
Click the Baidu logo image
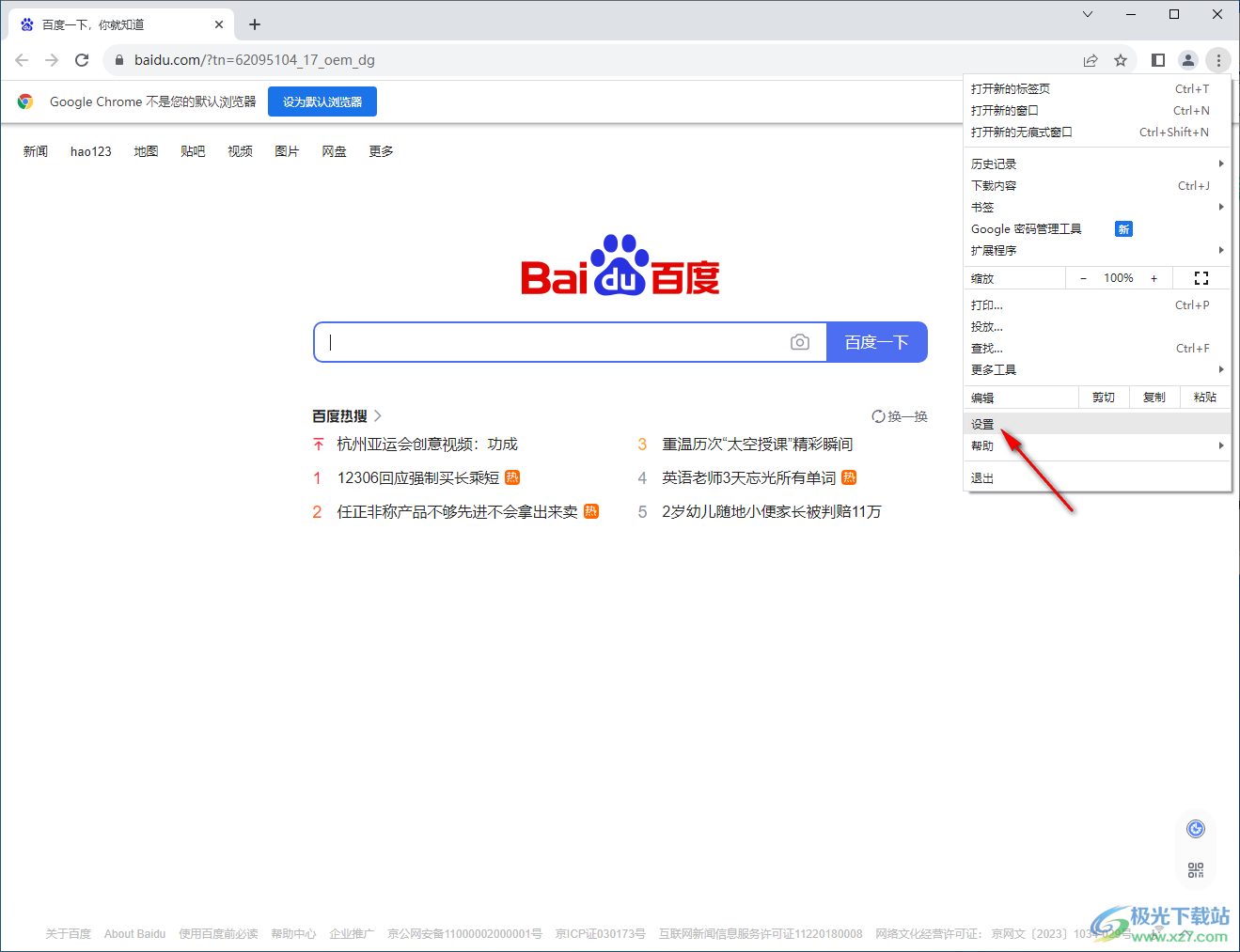[620, 265]
